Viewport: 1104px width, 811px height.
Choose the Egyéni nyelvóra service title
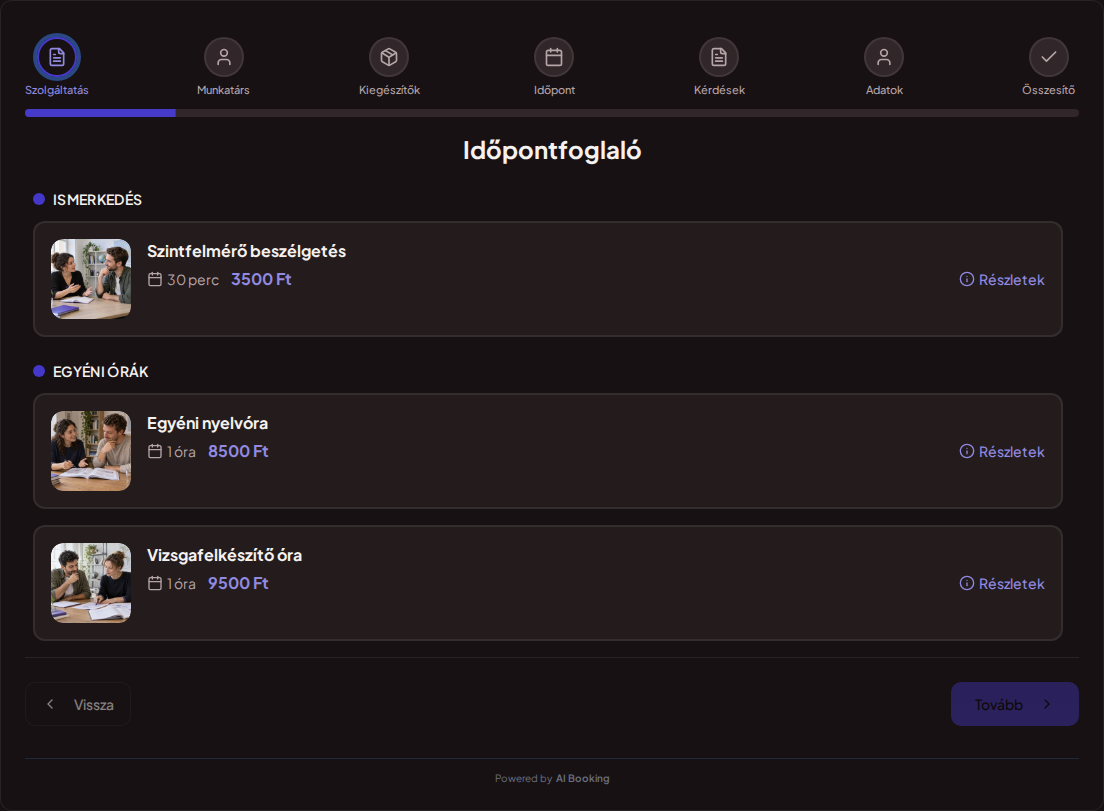(x=208, y=423)
